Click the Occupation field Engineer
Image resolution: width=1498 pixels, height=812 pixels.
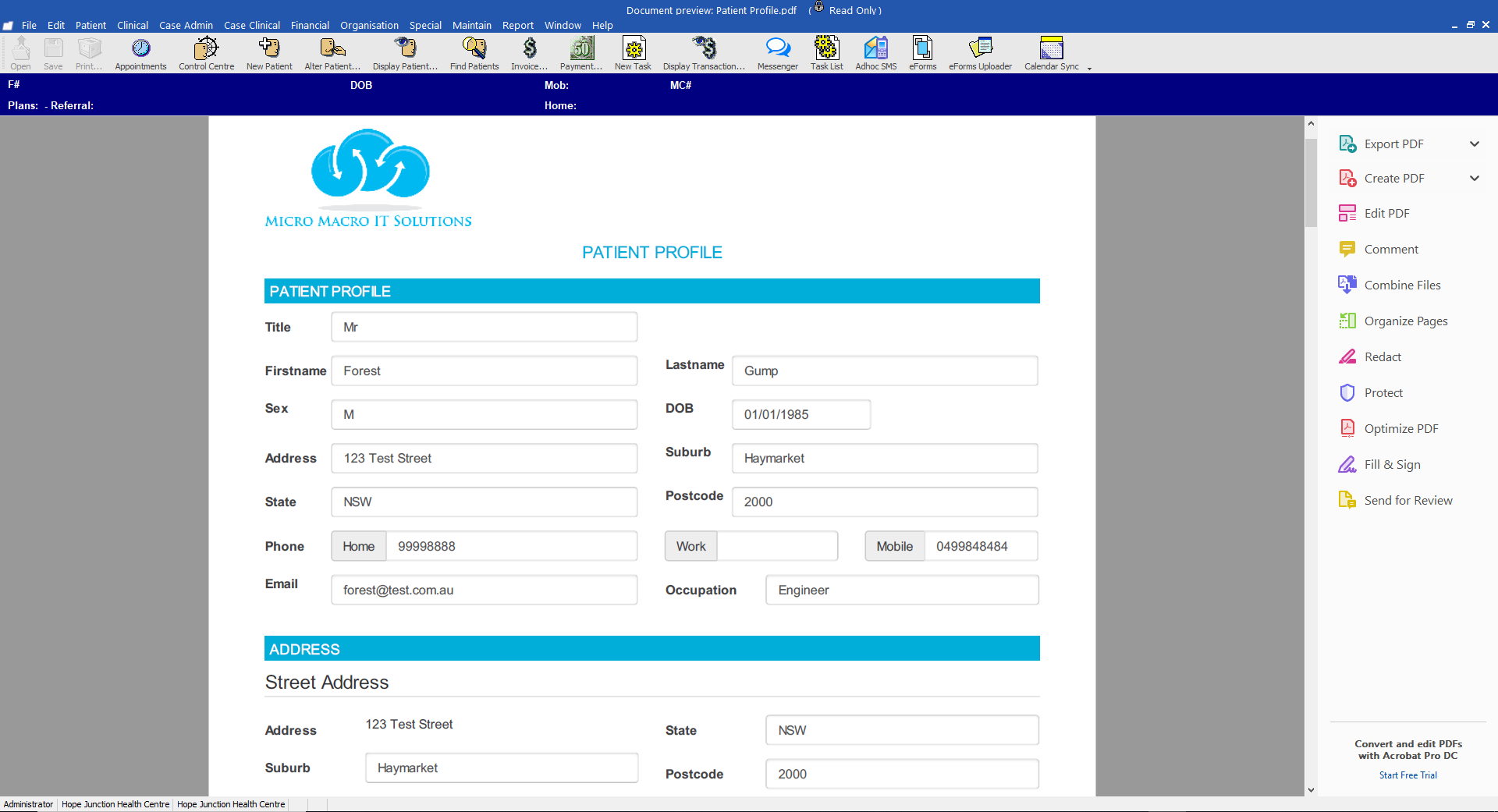pos(902,590)
